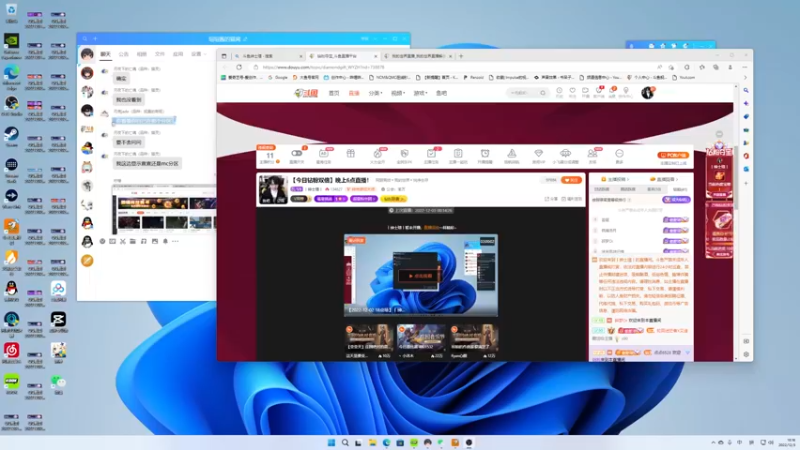Click the scissors screenshot icon in QQ chat
Image resolution: width=800 pixels, height=450 pixels.
pos(122,241)
